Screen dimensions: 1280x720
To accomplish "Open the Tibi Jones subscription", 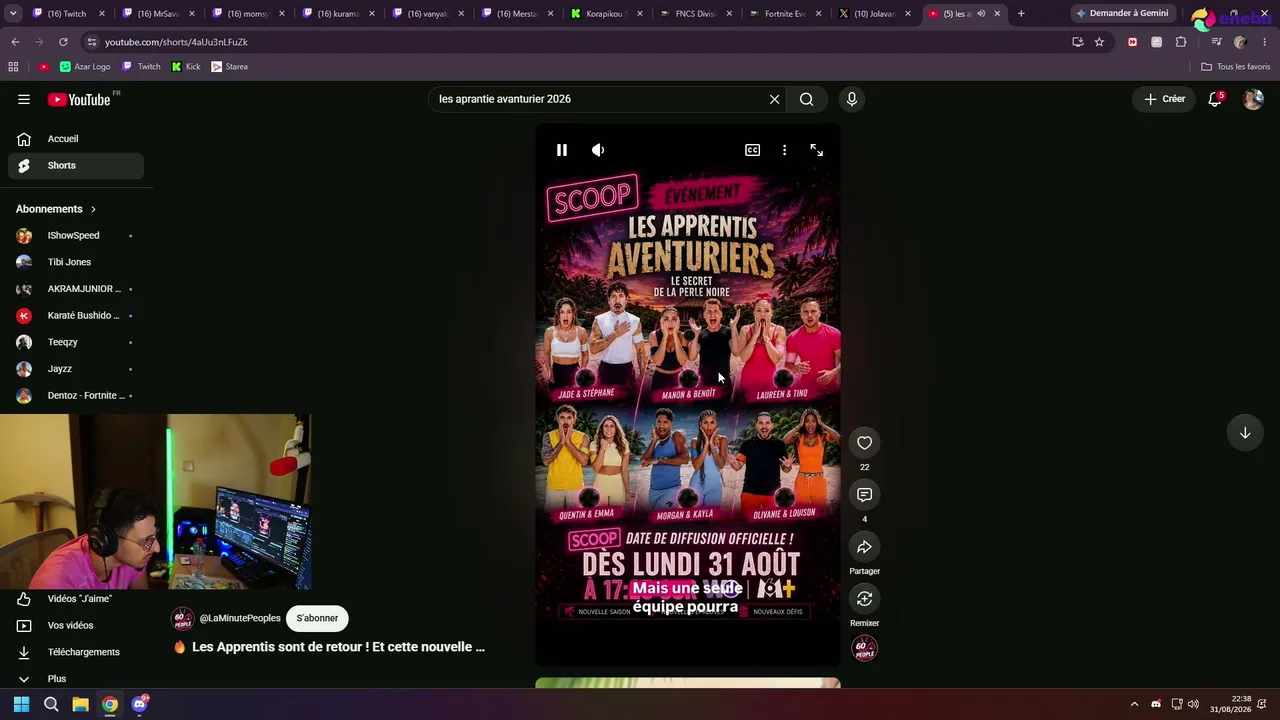I will pyautogui.click(x=76, y=262).
